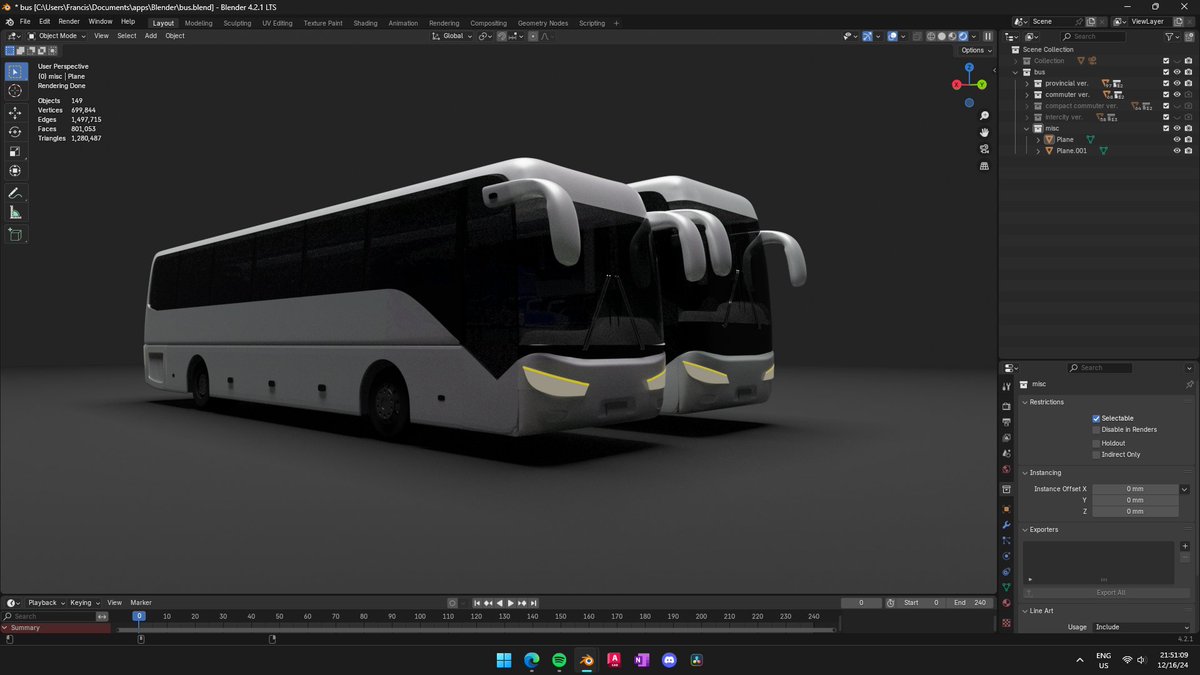Hide Plane.001 in viewport via eye
Viewport: 1200px width, 675px height.
click(x=1177, y=150)
